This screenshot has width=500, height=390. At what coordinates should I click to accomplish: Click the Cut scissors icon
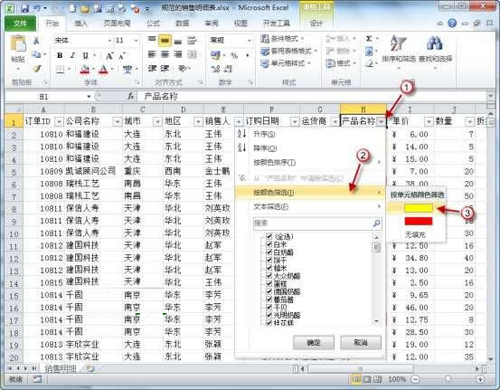pos(36,41)
